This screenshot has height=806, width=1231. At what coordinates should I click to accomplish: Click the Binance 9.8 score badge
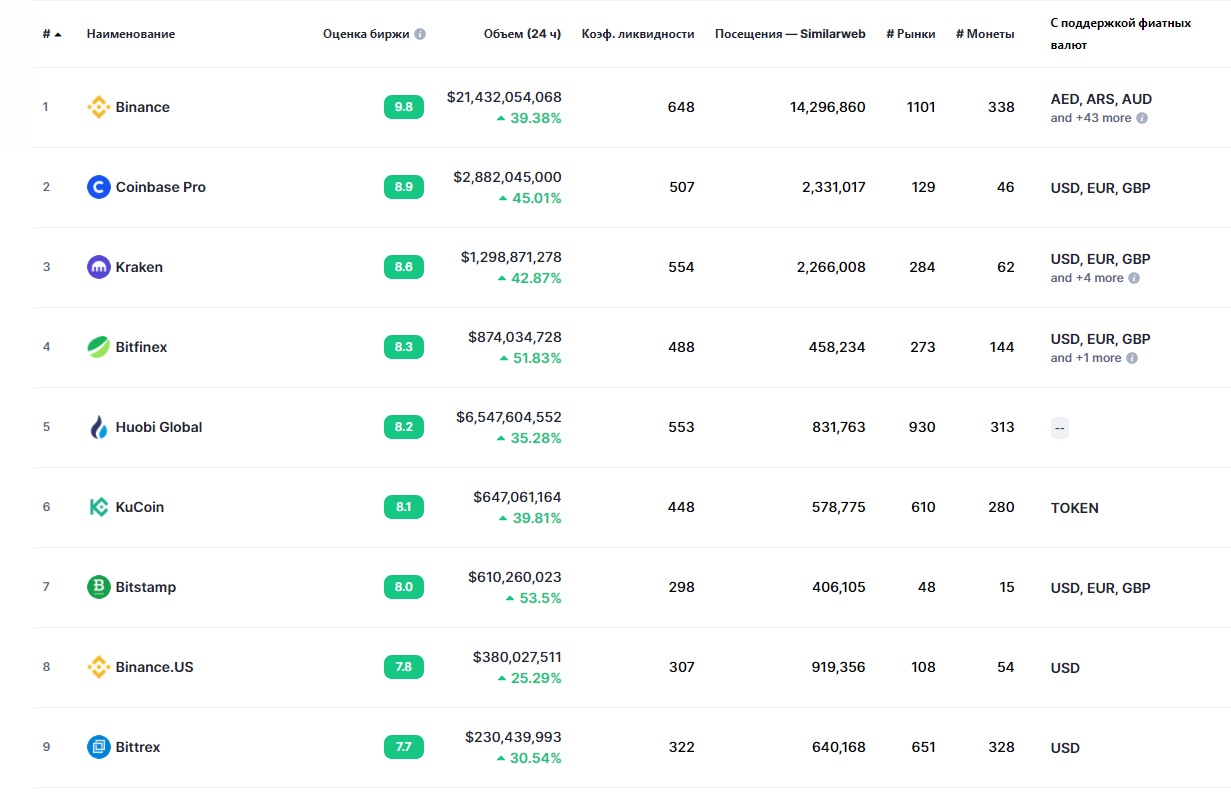click(x=404, y=107)
